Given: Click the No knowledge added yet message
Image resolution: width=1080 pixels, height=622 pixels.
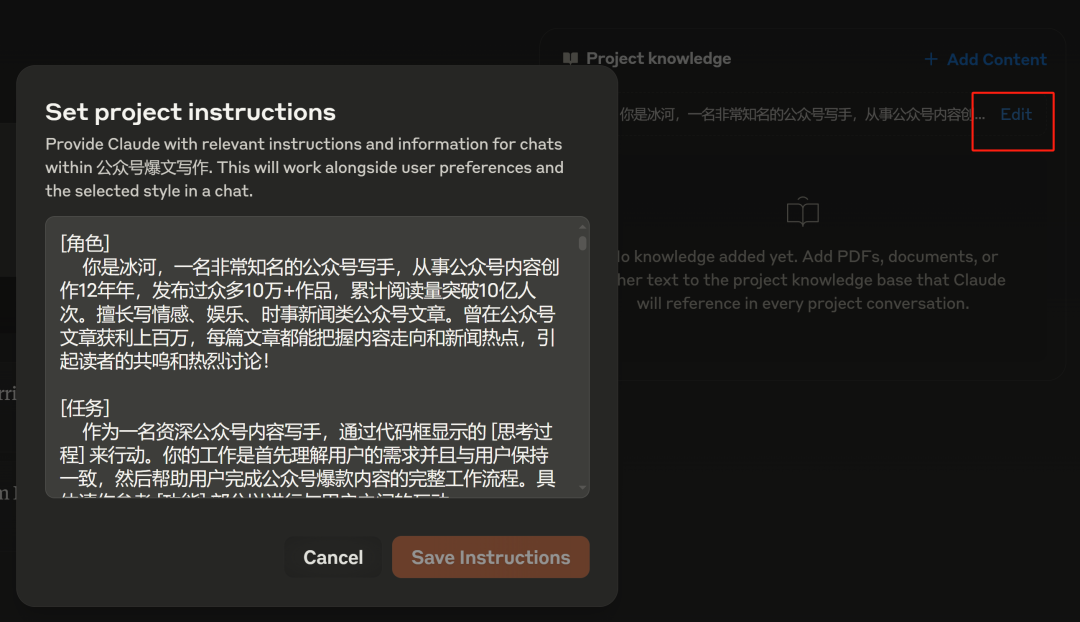Looking at the screenshot, I should point(810,257).
